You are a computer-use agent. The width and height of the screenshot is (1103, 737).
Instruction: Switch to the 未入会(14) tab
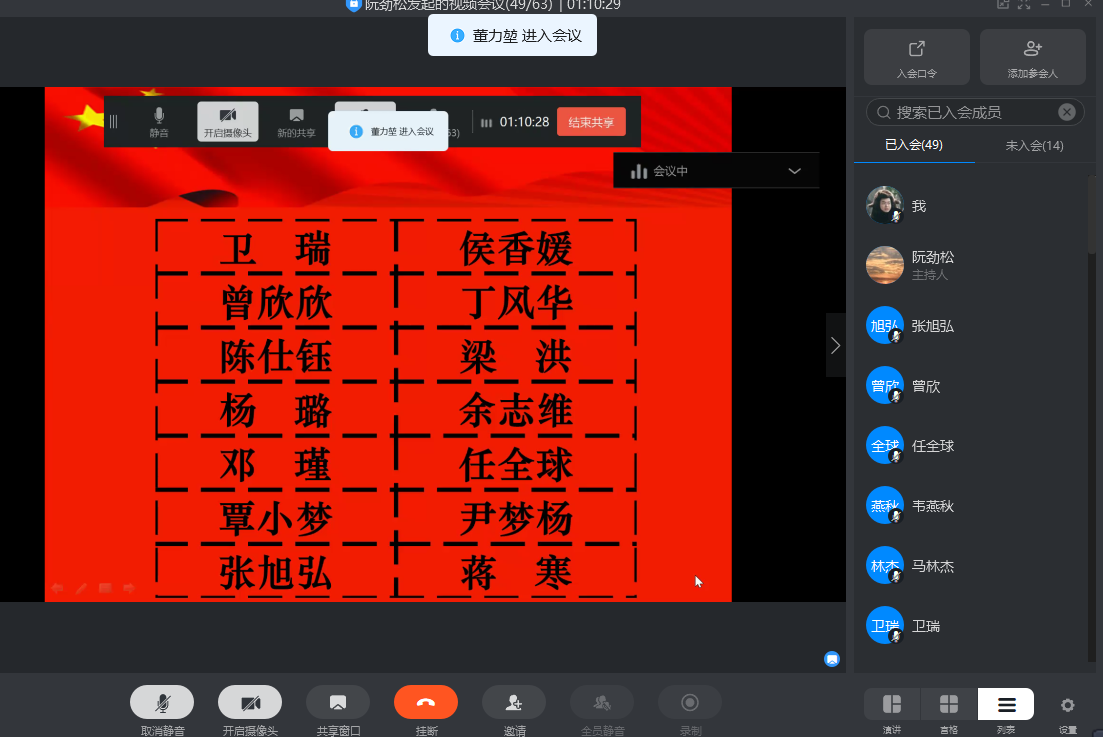pyautogui.click(x=1034, y=145)
